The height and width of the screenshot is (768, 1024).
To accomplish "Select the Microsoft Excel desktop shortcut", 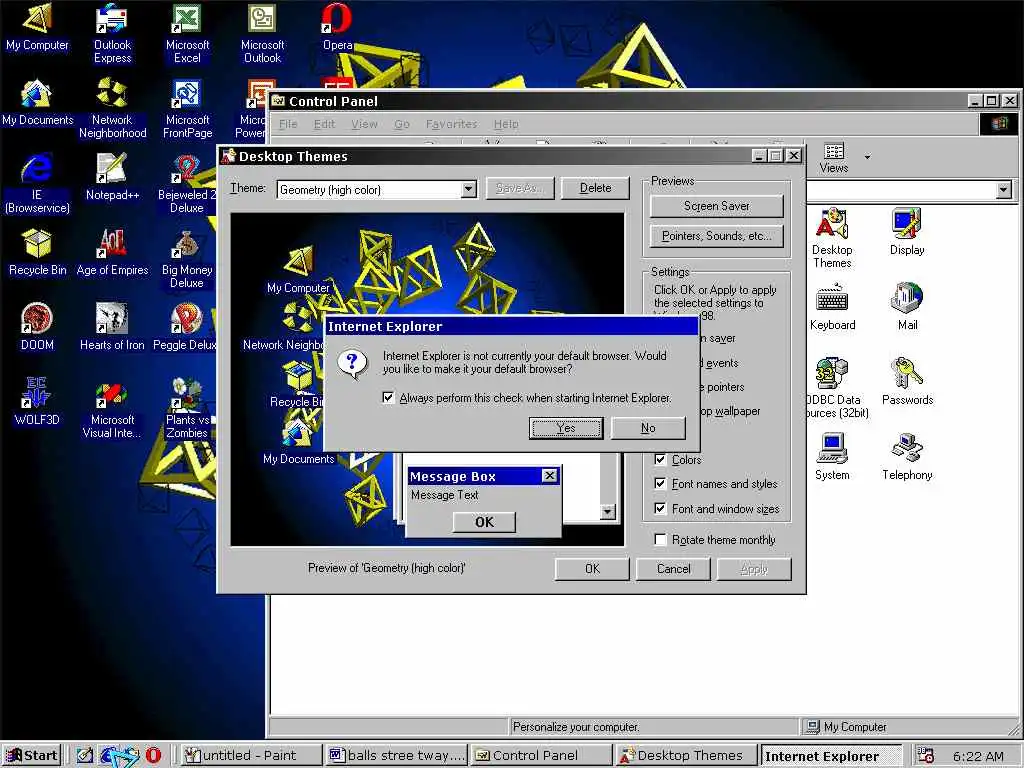I will [x=187, y=33].
